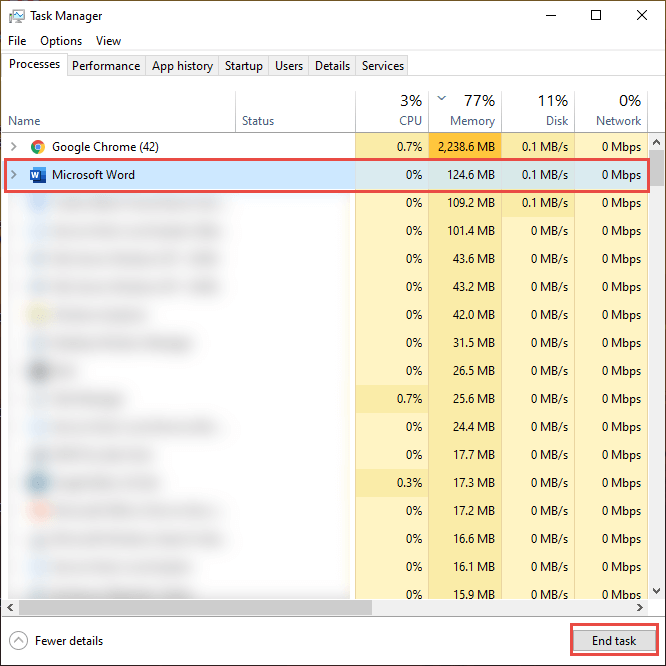Click the horizontal scrollbar thumb
Screen dimensions: 666x666
pyautogui.click(x=195, y=607)
